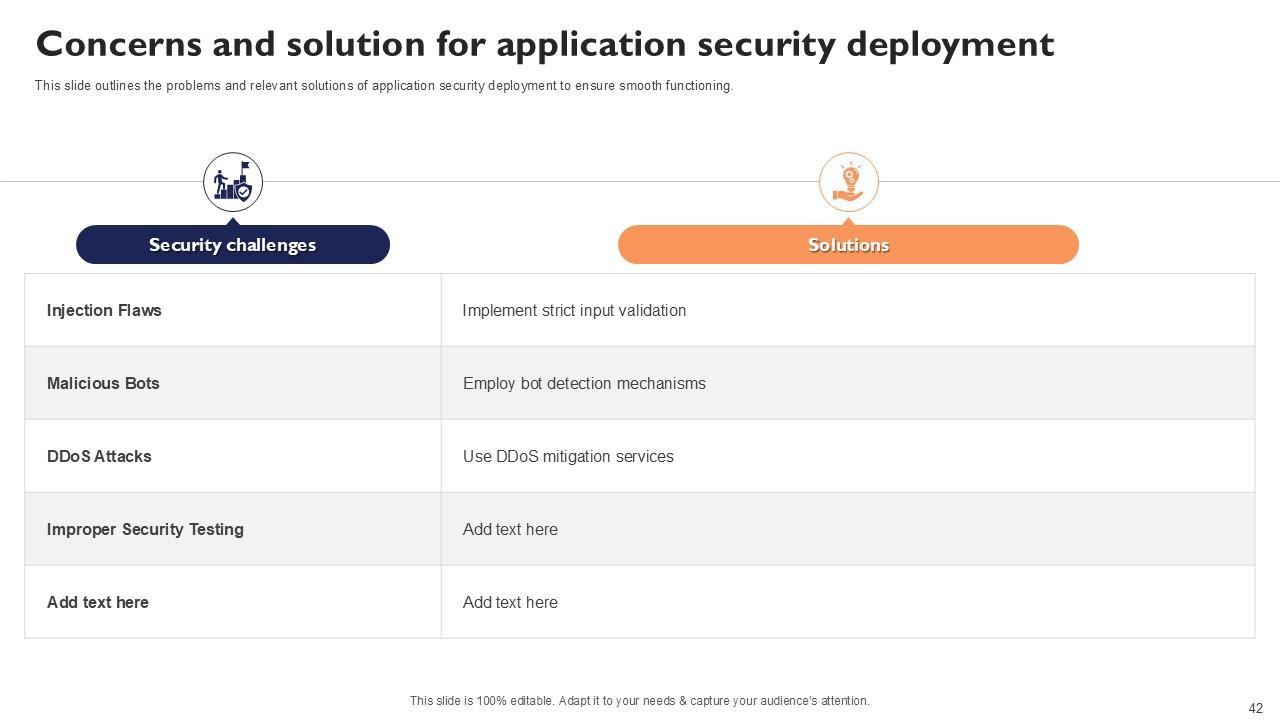Click the slide number 42
The width and height of the screenshot is (1280, 720).
(x=1256, y=708)
